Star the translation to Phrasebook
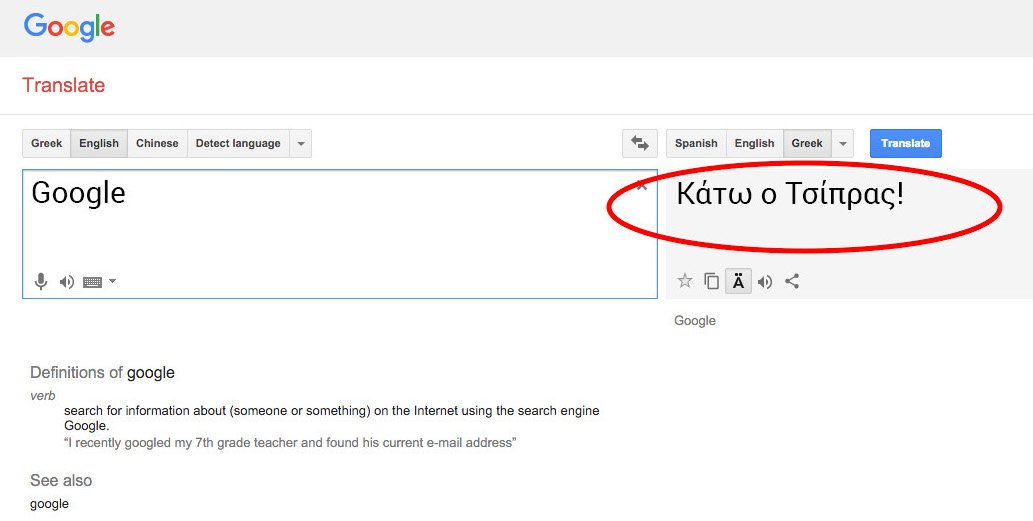Viewport: 1033px width, 521px height. 684,281
